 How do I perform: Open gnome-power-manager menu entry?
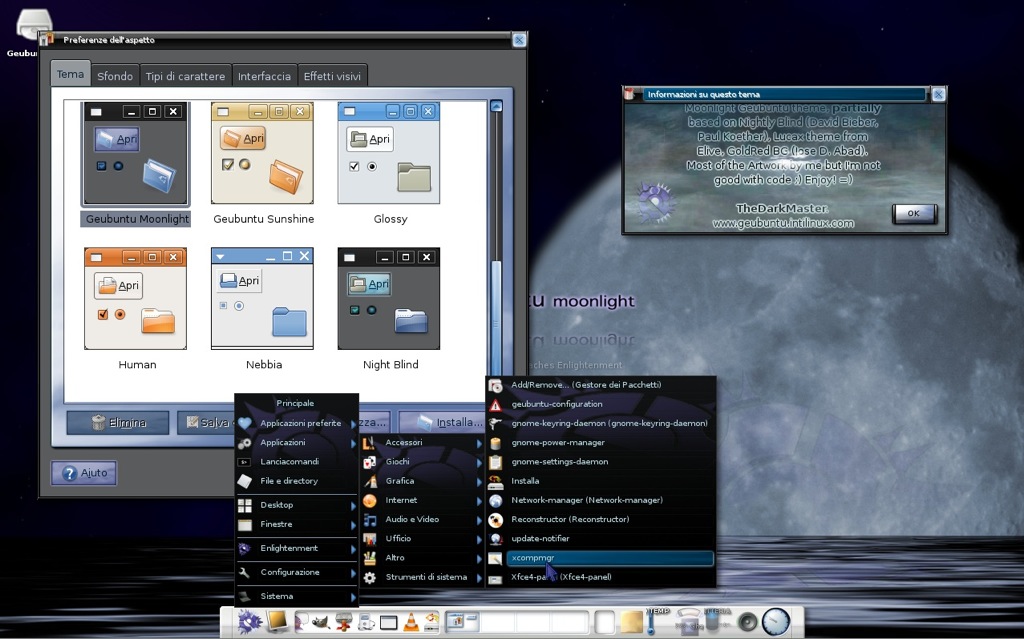(x=601, y=442)
